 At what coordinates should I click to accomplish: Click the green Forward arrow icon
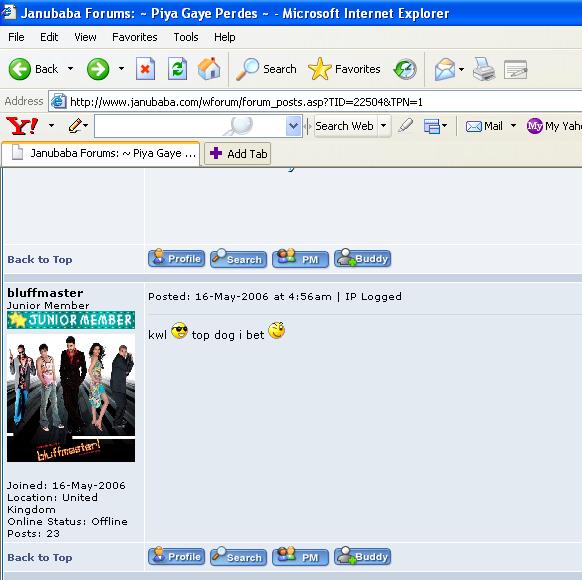(98, 69)
